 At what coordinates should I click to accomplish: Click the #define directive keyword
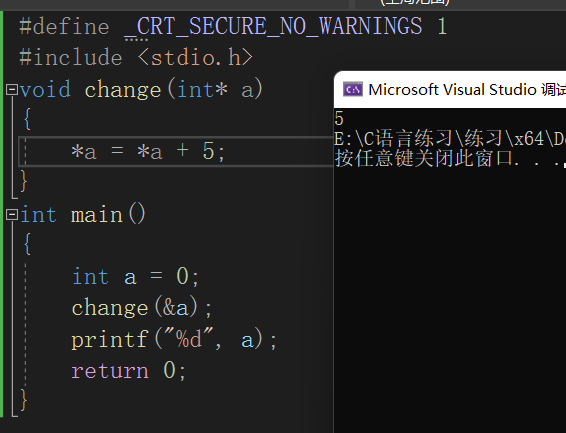64,27
